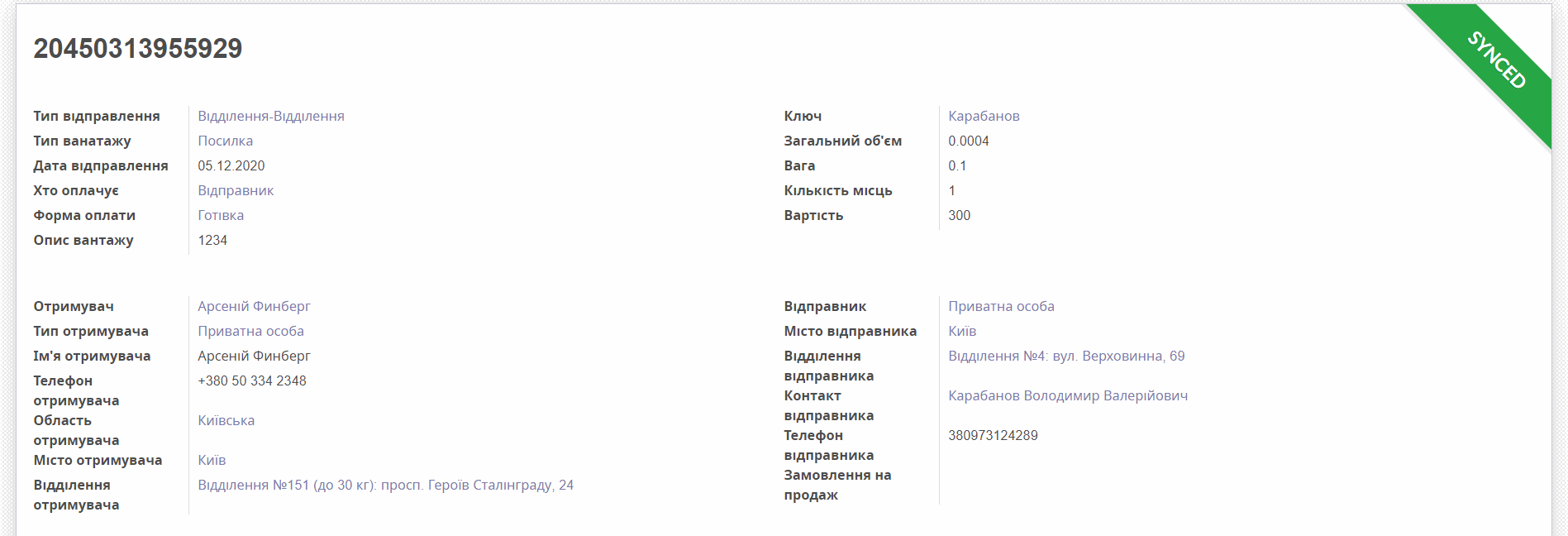This screenshot has height=536, width=1568.
Task: Click the Місто відправника label
Action: [851, 331]
